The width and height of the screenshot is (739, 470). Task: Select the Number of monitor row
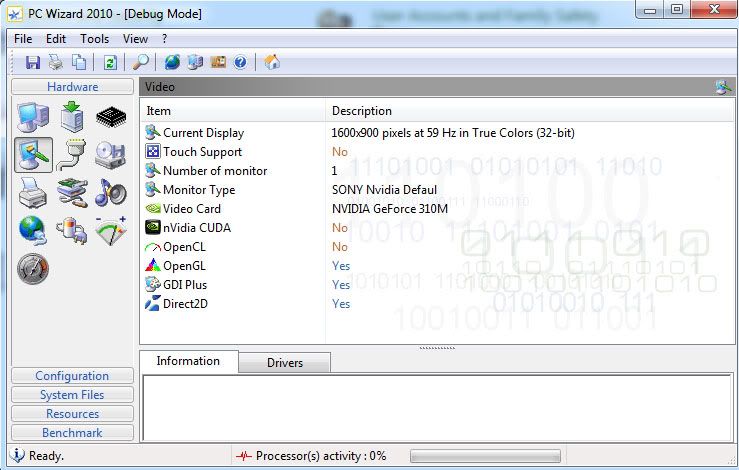point(437,171)
